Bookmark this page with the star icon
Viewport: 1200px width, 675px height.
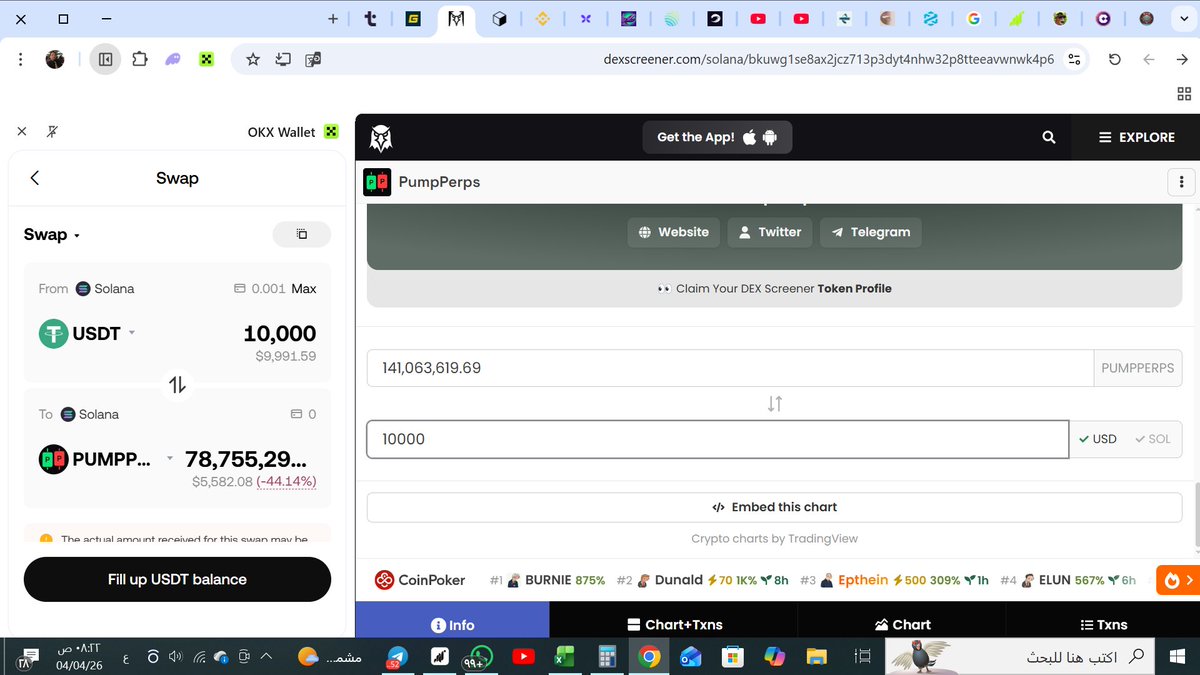(253, 60)
